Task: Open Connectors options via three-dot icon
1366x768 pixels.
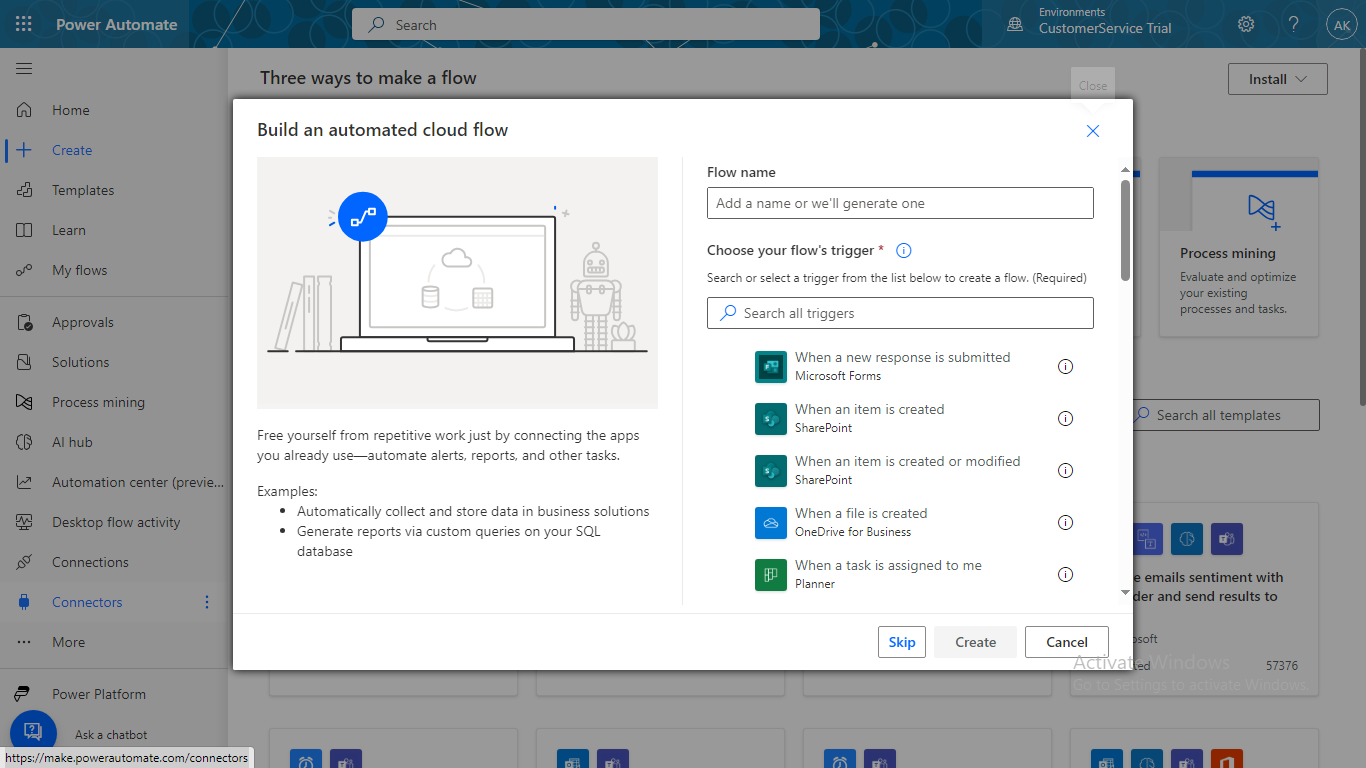Action: 207,602
